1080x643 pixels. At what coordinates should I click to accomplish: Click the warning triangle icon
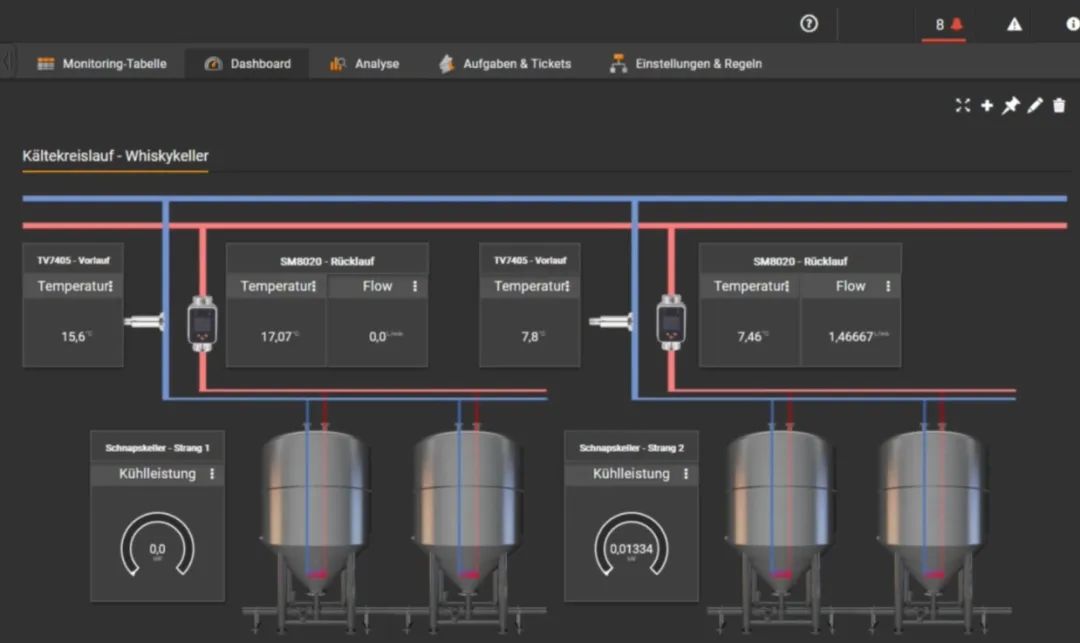(1014, 24)
